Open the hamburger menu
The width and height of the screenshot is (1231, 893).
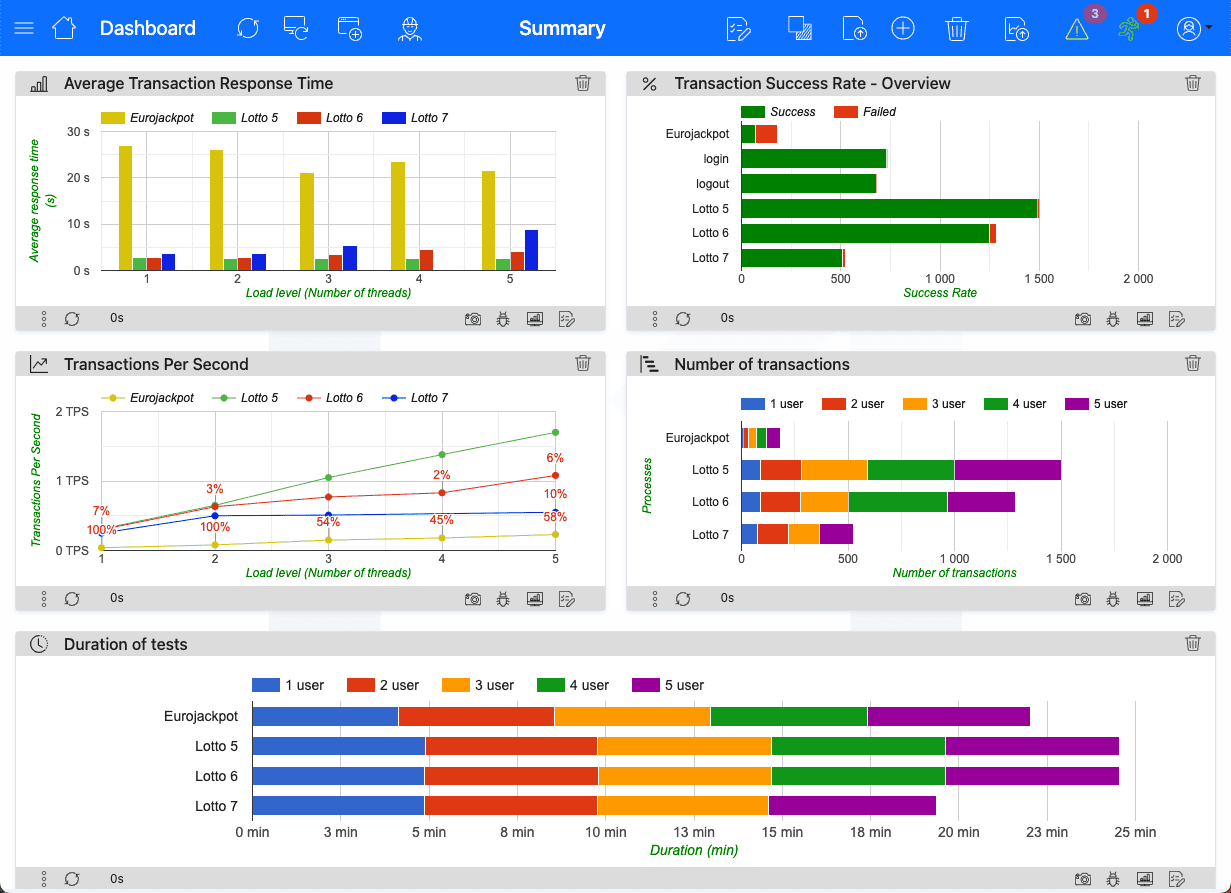pyautogui.click(x=24, y=28)
